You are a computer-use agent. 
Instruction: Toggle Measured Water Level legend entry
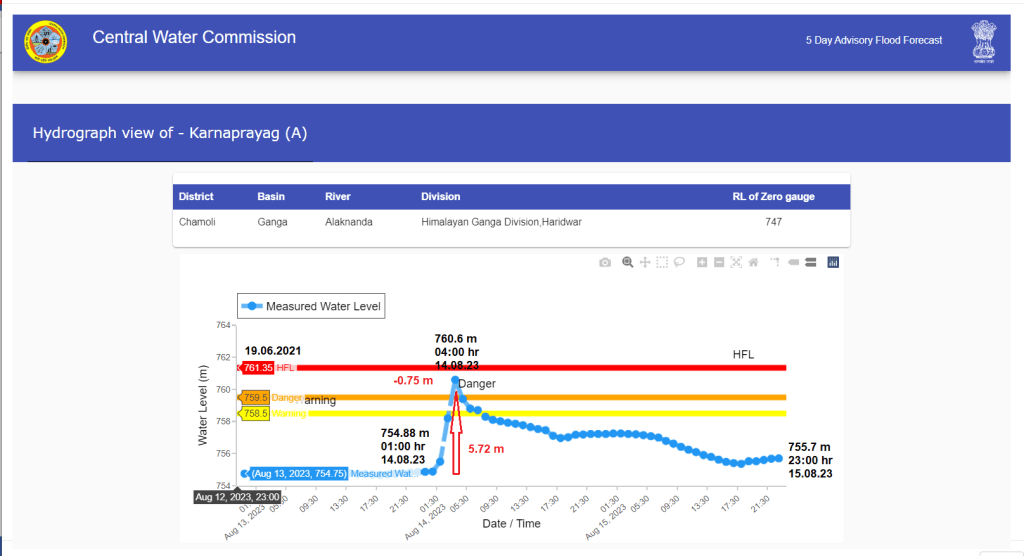310,306
